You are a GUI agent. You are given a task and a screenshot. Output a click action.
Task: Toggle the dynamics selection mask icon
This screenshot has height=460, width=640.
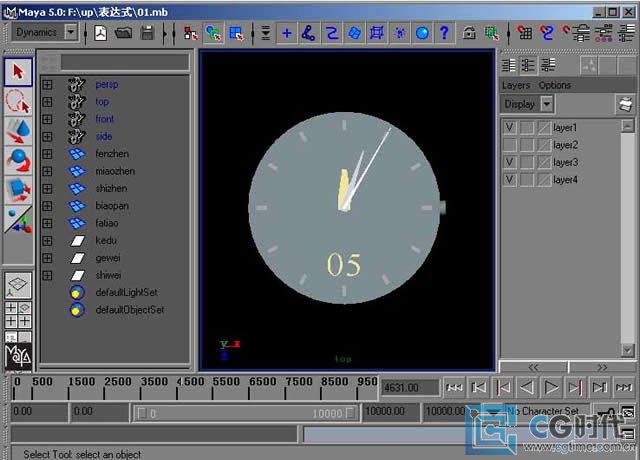click(400, 33)
